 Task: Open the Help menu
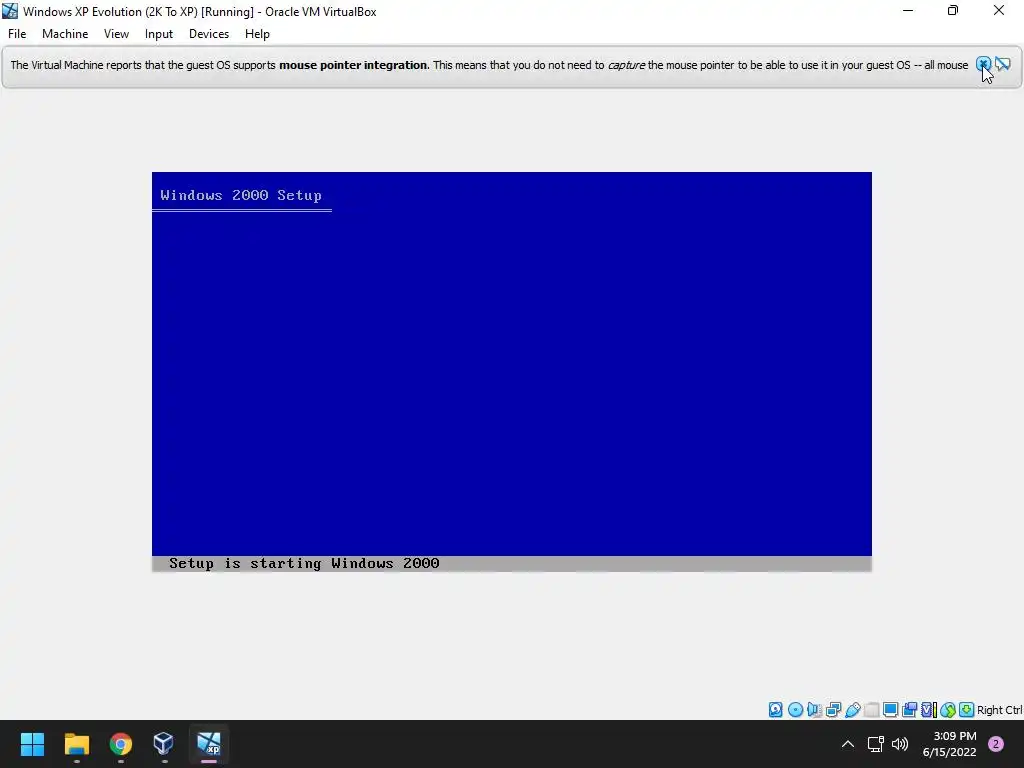pos(257,34)
